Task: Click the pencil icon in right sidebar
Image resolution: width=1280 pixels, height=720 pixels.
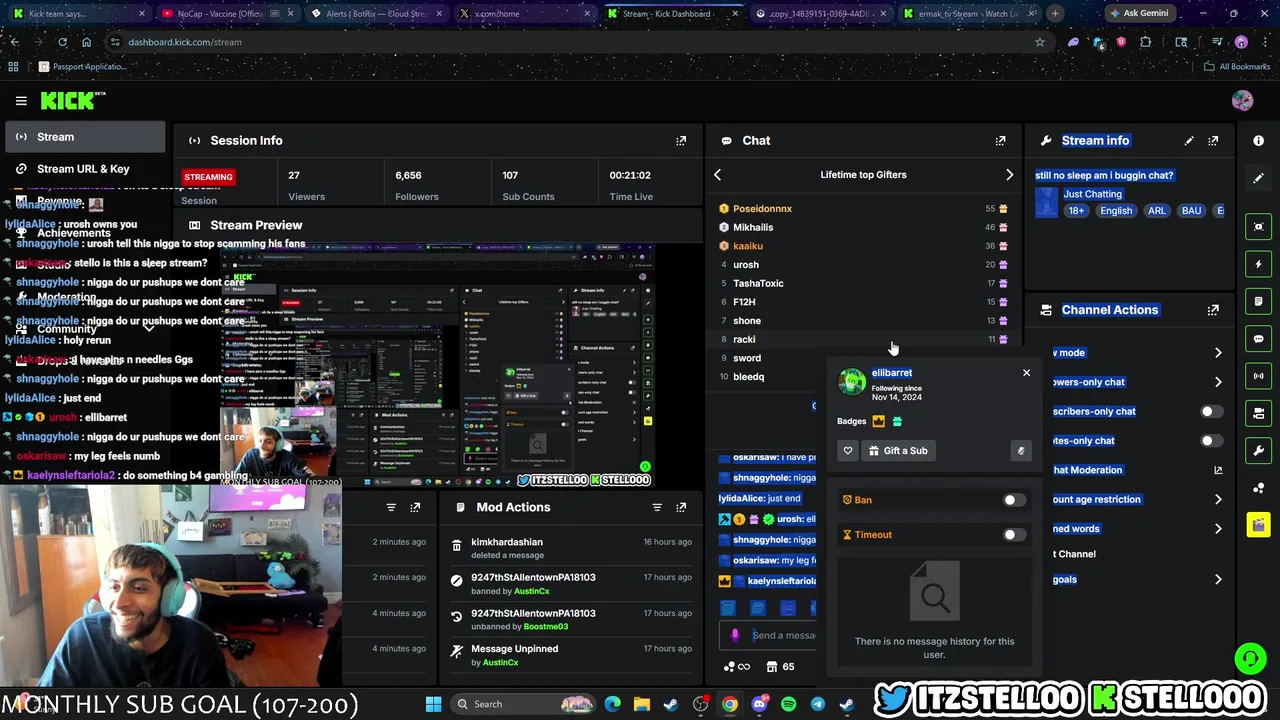Action: [1258, 178]
